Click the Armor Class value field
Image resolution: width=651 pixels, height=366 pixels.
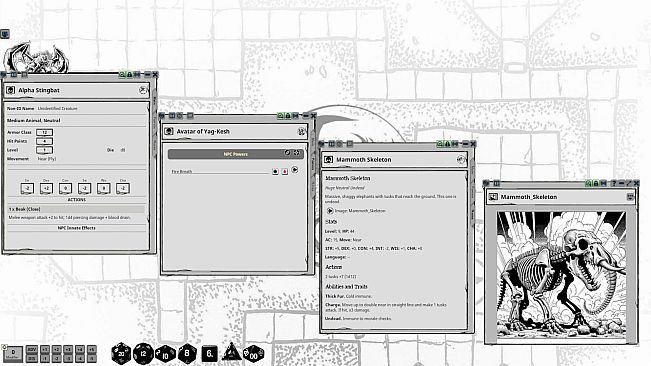[44, 132]
